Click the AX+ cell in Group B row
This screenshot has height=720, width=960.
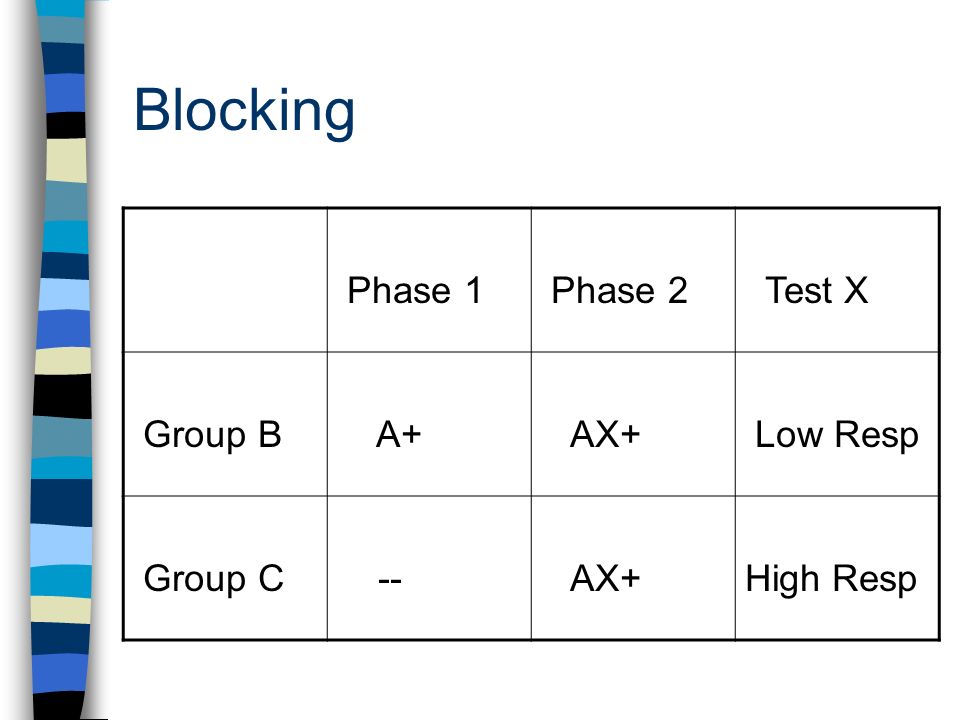[x=633, y=424]
